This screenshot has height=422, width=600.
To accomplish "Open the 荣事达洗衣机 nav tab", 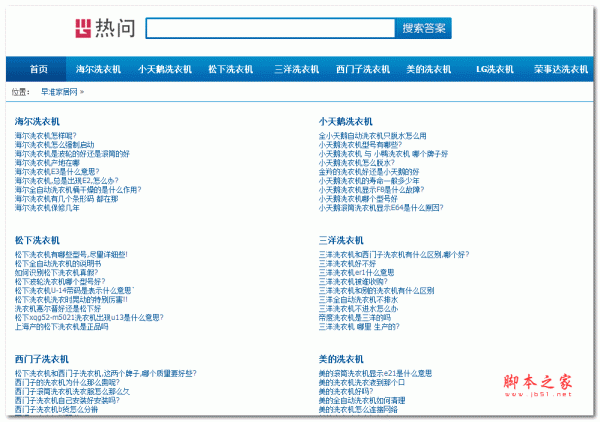I will [x=561, y=69].
